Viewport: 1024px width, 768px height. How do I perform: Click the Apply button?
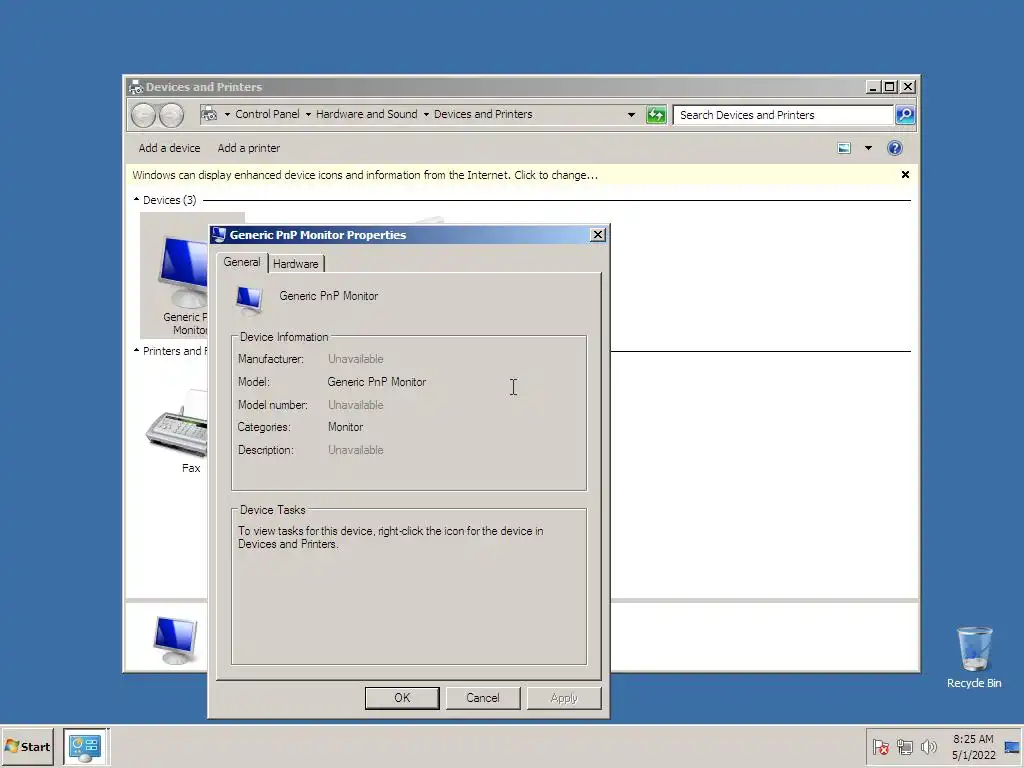(564, 697)
